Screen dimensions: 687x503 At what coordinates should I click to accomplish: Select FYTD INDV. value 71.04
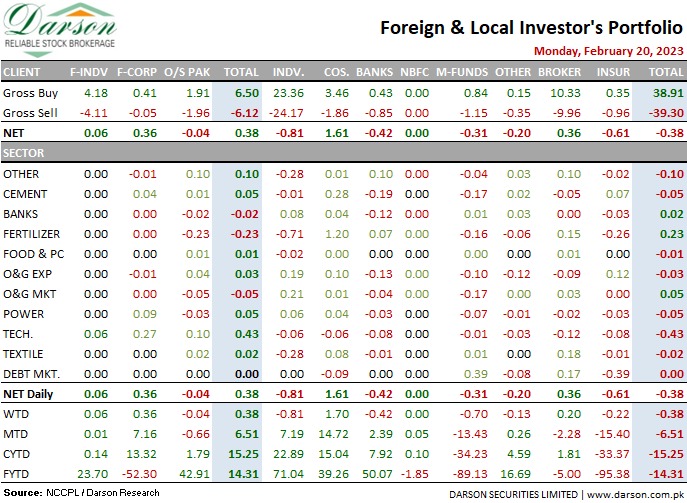288,474
